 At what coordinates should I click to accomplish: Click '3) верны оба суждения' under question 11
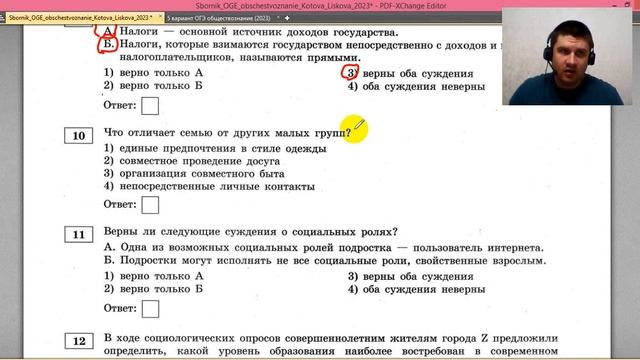click(411, 276)
